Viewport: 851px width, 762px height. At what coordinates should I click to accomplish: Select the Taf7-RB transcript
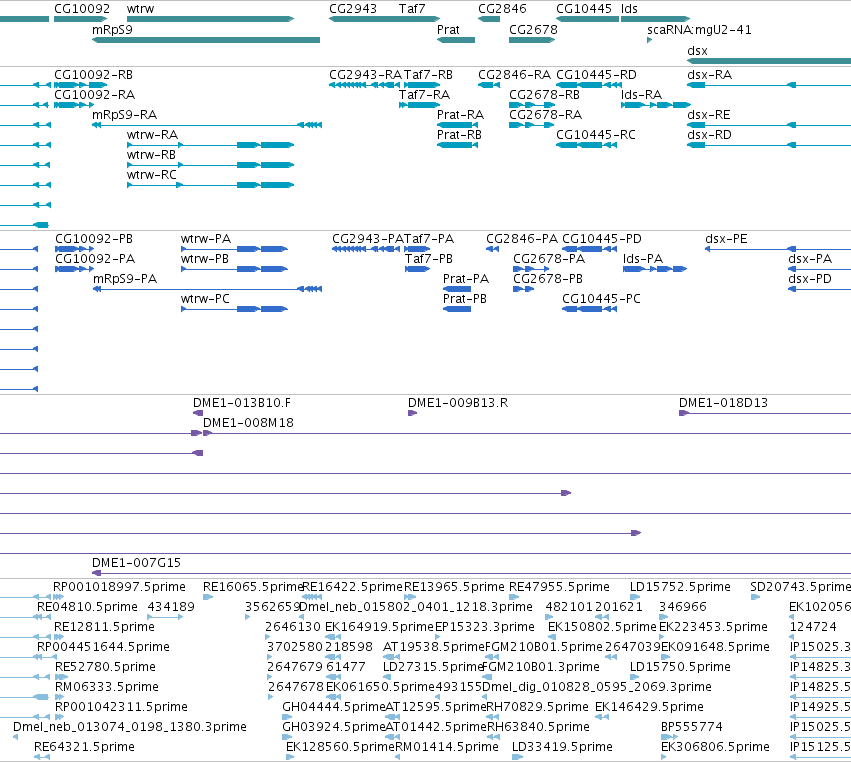[x=422, y=85]
